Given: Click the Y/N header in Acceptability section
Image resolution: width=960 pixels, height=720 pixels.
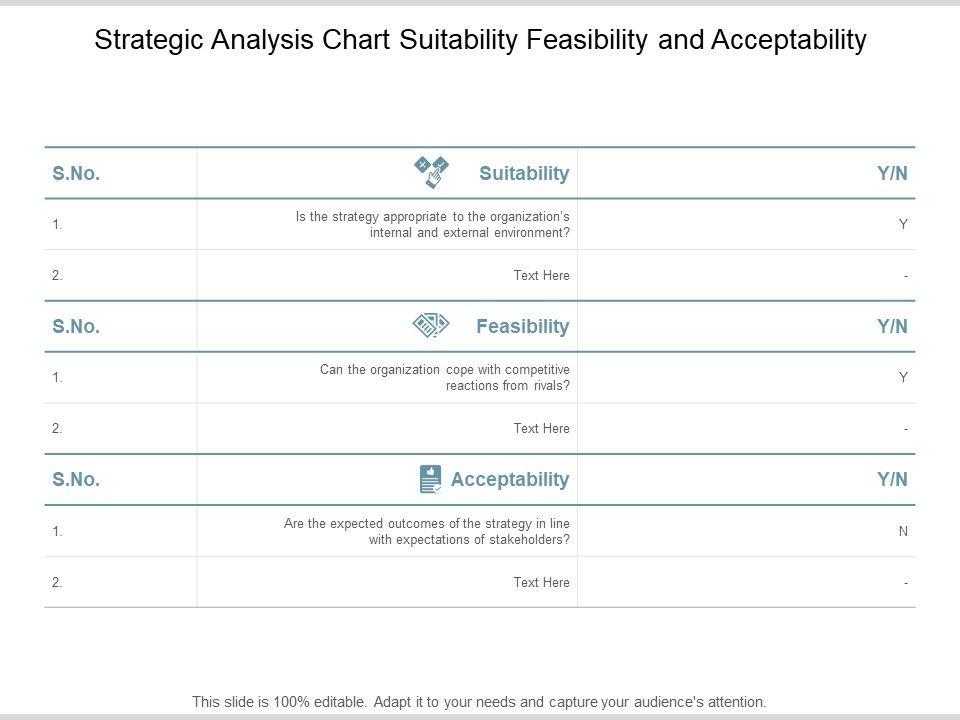Looking at the screenshot, I should tap(892, 479).
